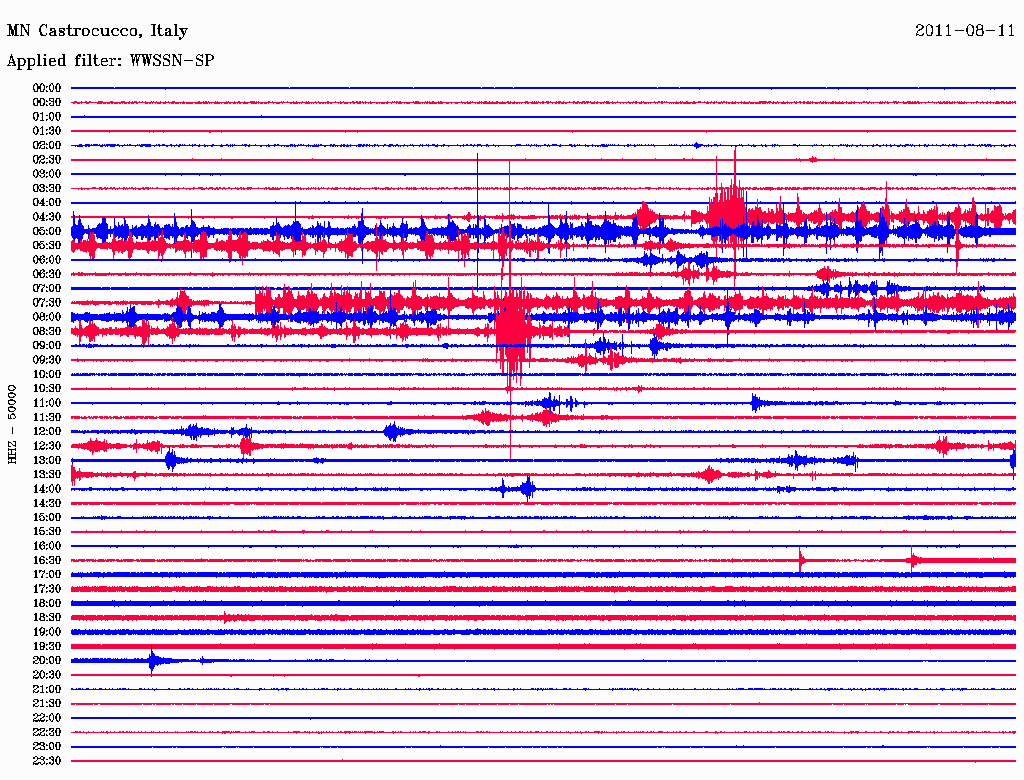Image resolution: width=1024 pixels, height=780 pixels.
Task: Click the 16:30 time label
Action: click(47, 561)
